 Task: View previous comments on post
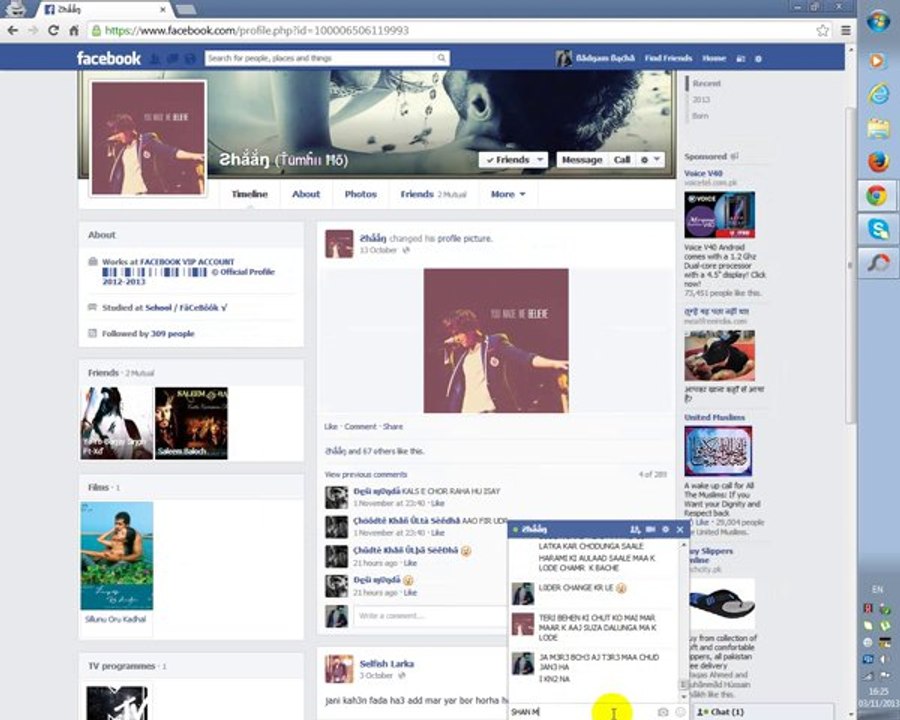tap(366, 474)
